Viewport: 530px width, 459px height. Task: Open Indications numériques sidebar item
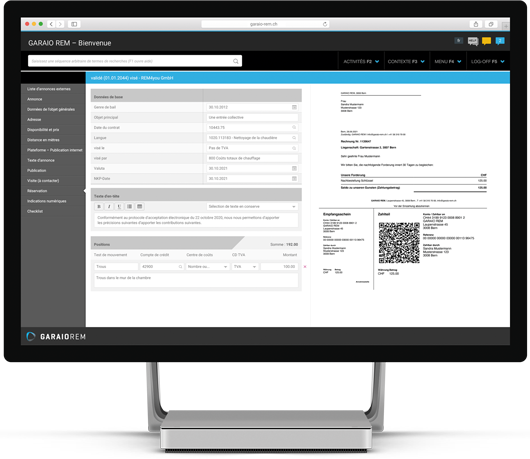click(46, 201)
